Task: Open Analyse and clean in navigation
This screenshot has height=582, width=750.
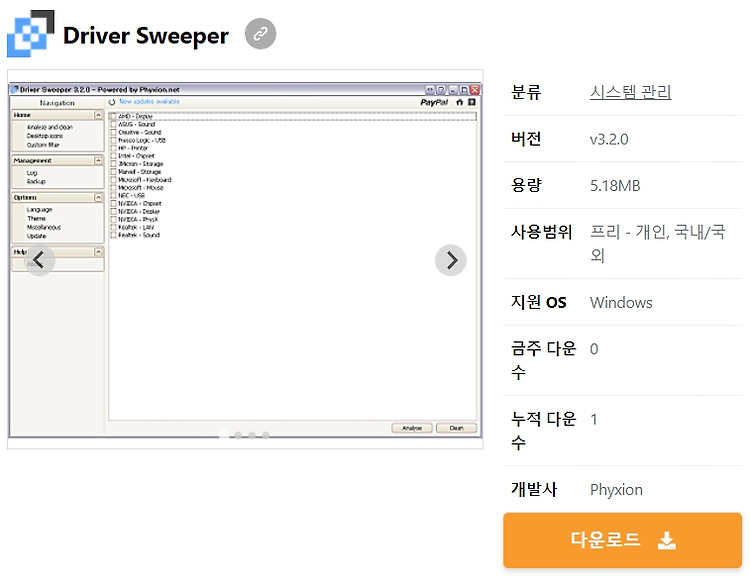Action: click(x=50, y=127)
